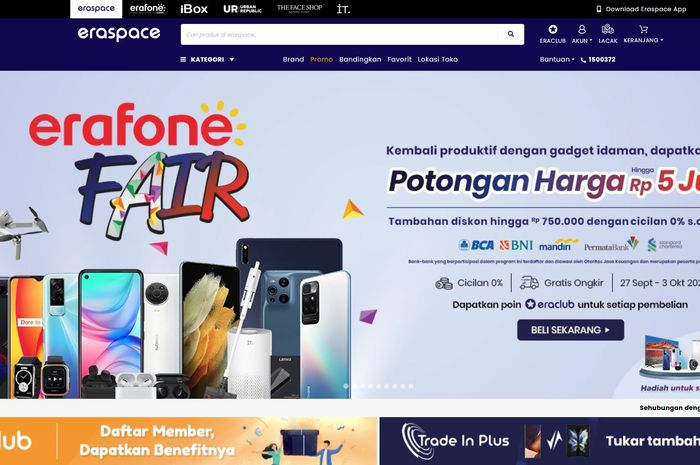Viewport: 700px width, 465px height.
Task: Switch to the iBox site tab
Action: point(194,9)
